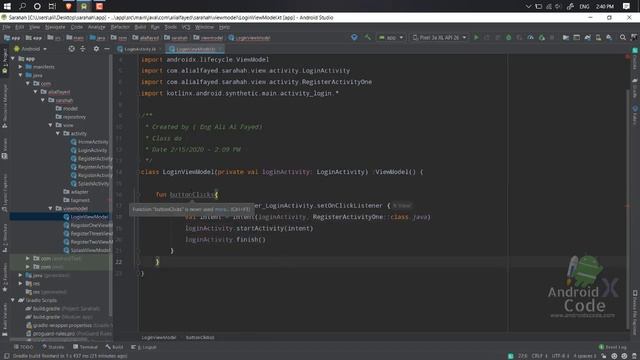
Task: Open the app run configuration dropdown
Action: coord(391,38)
